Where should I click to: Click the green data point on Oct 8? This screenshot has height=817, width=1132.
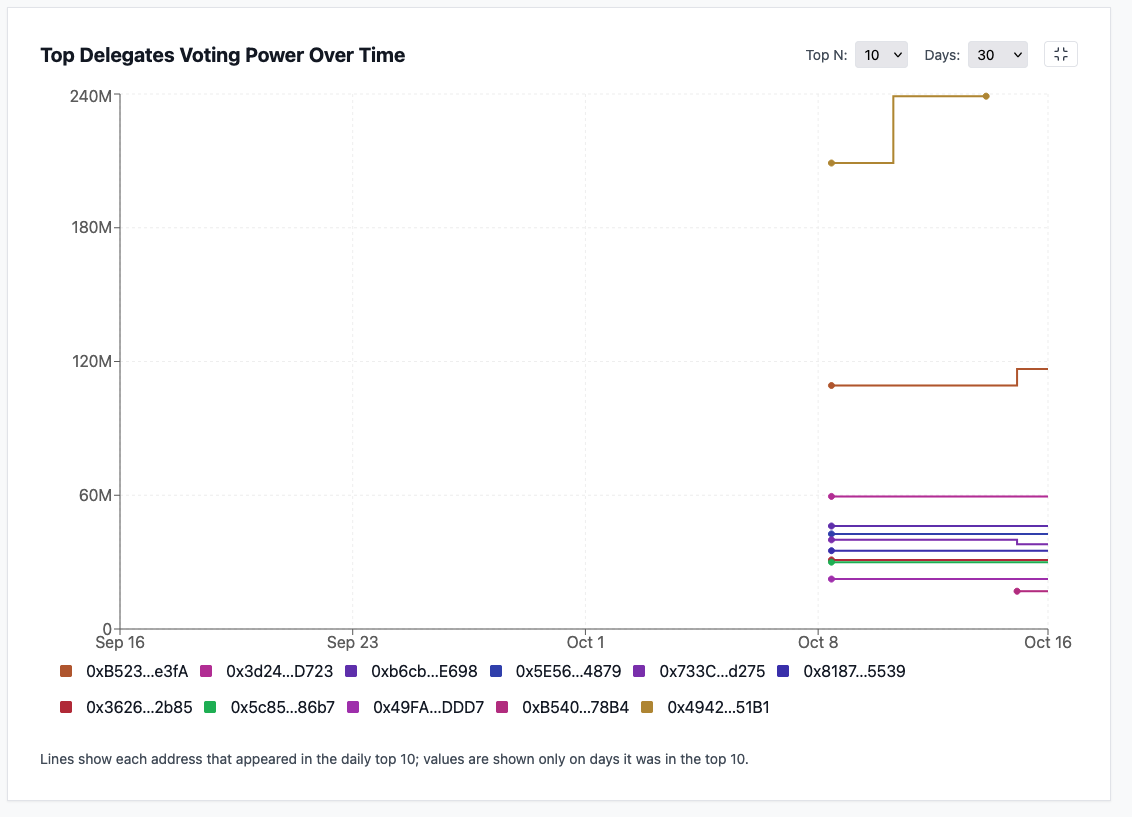click(x=831, y=562)
